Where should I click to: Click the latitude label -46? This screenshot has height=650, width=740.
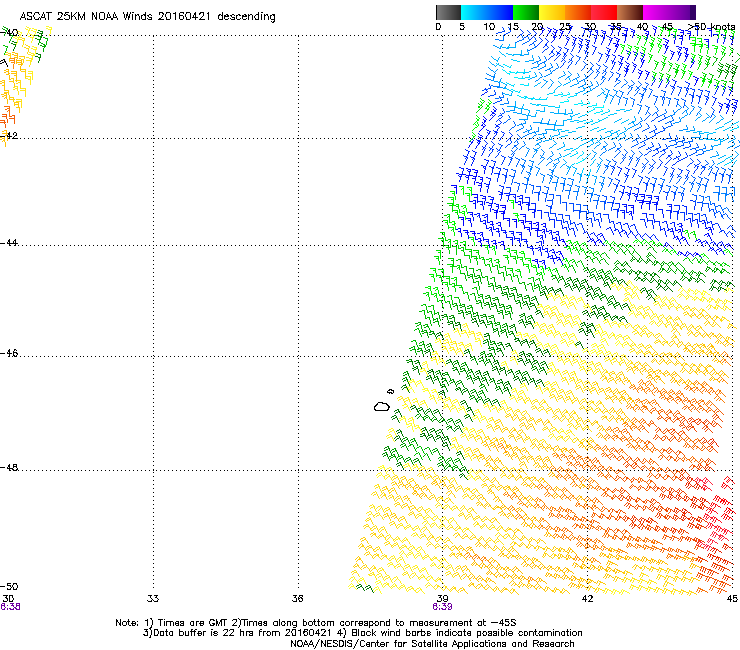pyautogui.click(x=9, y=353)
